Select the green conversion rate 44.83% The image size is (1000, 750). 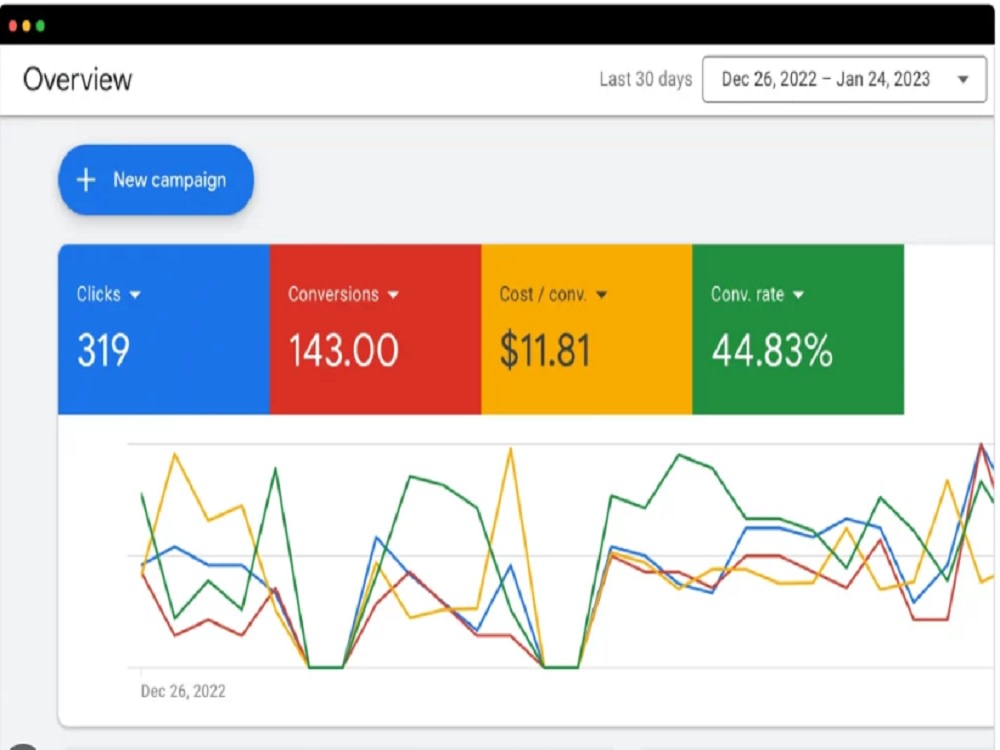tap(772, 351)
